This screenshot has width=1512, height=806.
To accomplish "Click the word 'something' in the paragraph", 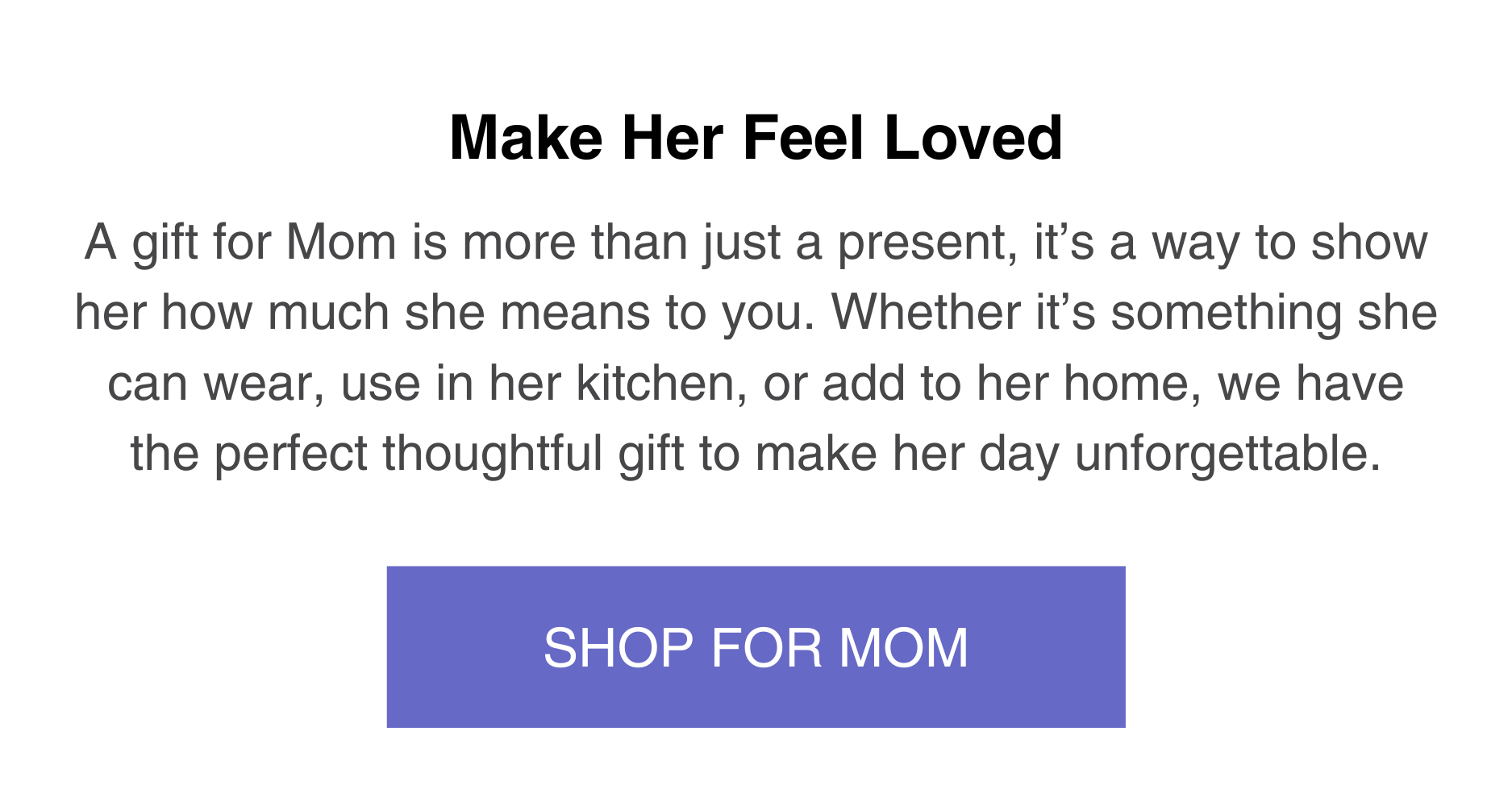I will (1226, 313).
